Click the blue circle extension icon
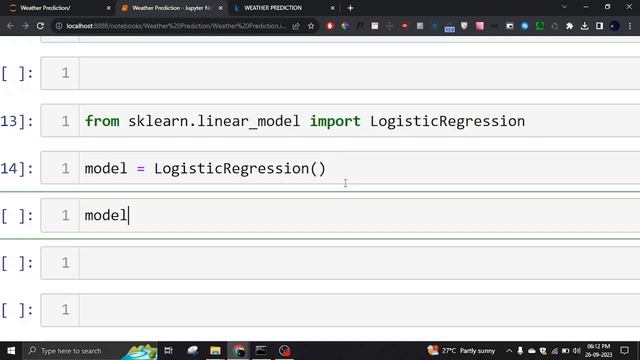Viewport: 640px width, 360px height. pyautogui.click(x=524, y=26)
